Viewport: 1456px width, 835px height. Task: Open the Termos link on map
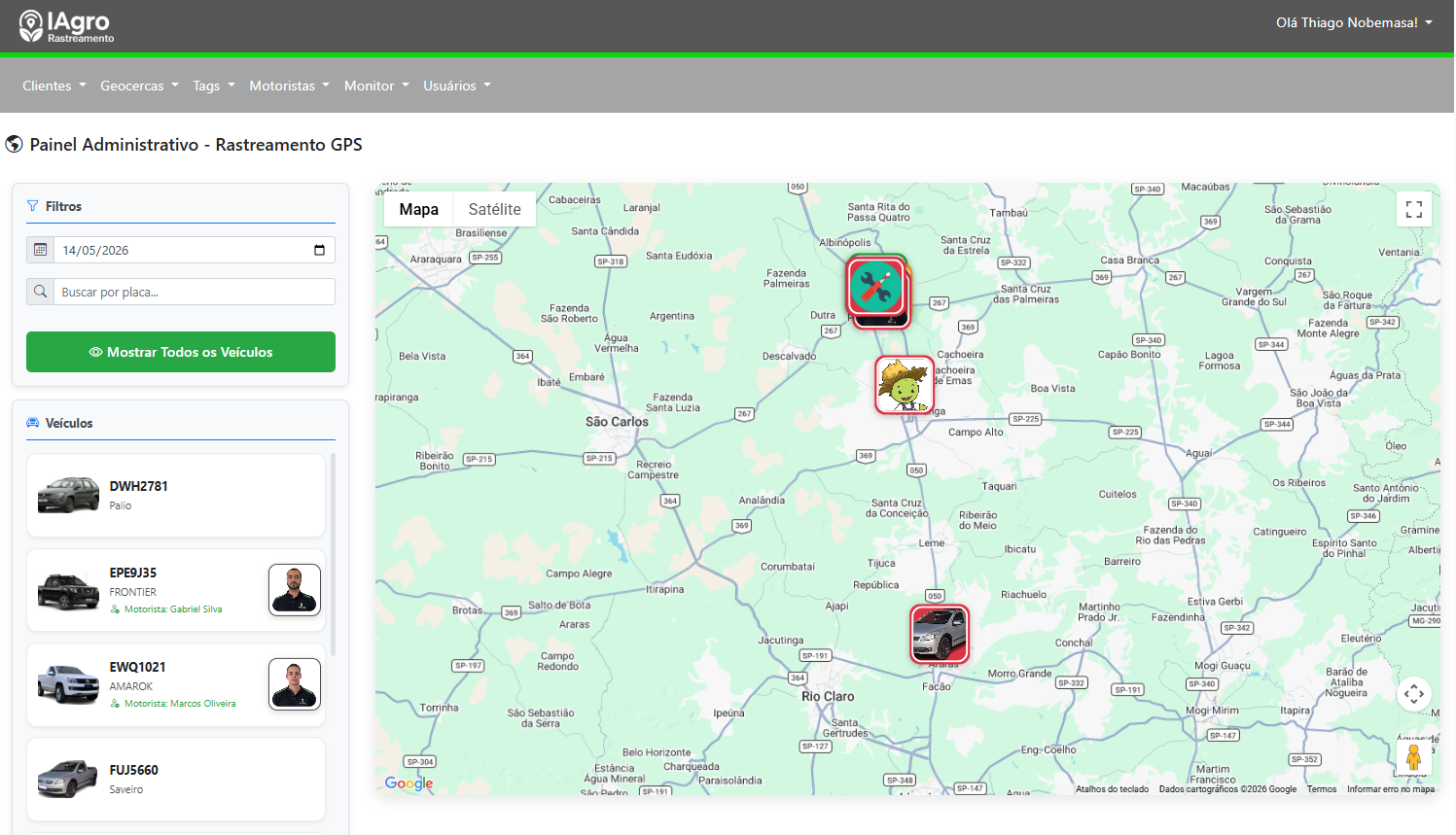[1321, 789]
